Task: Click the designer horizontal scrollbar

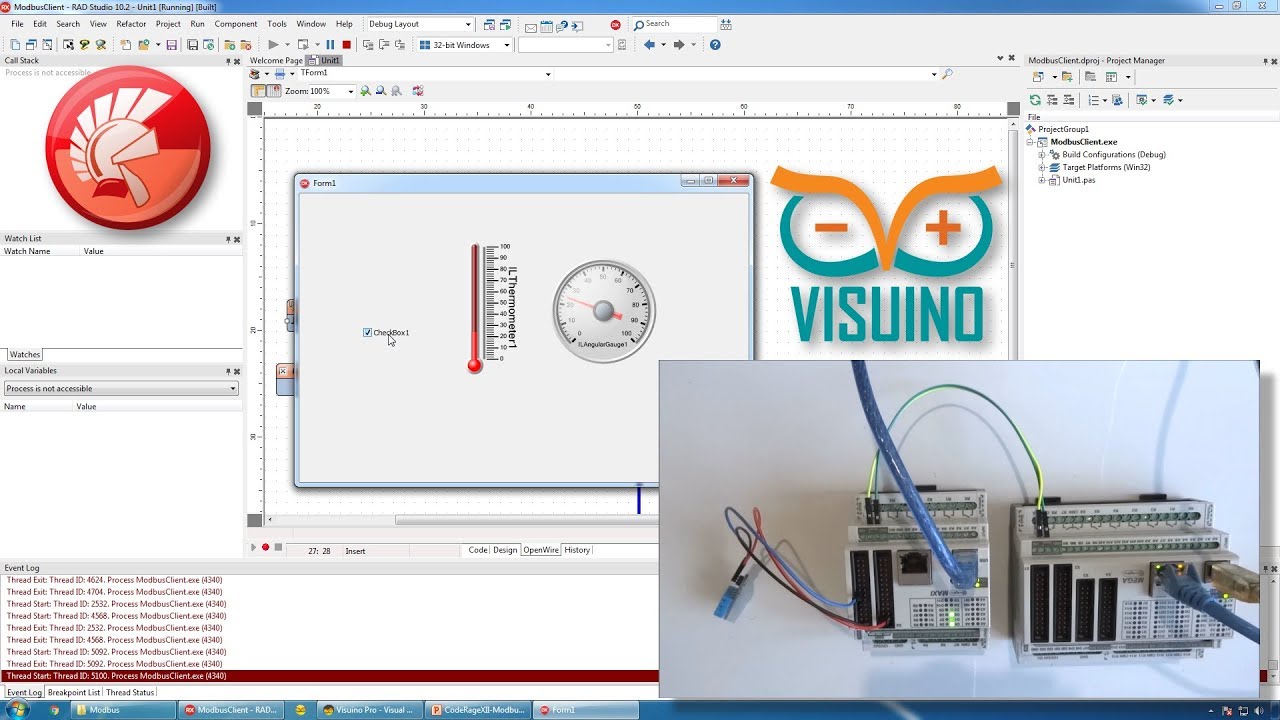Action: pyautogui.click(x=528, y=520)
